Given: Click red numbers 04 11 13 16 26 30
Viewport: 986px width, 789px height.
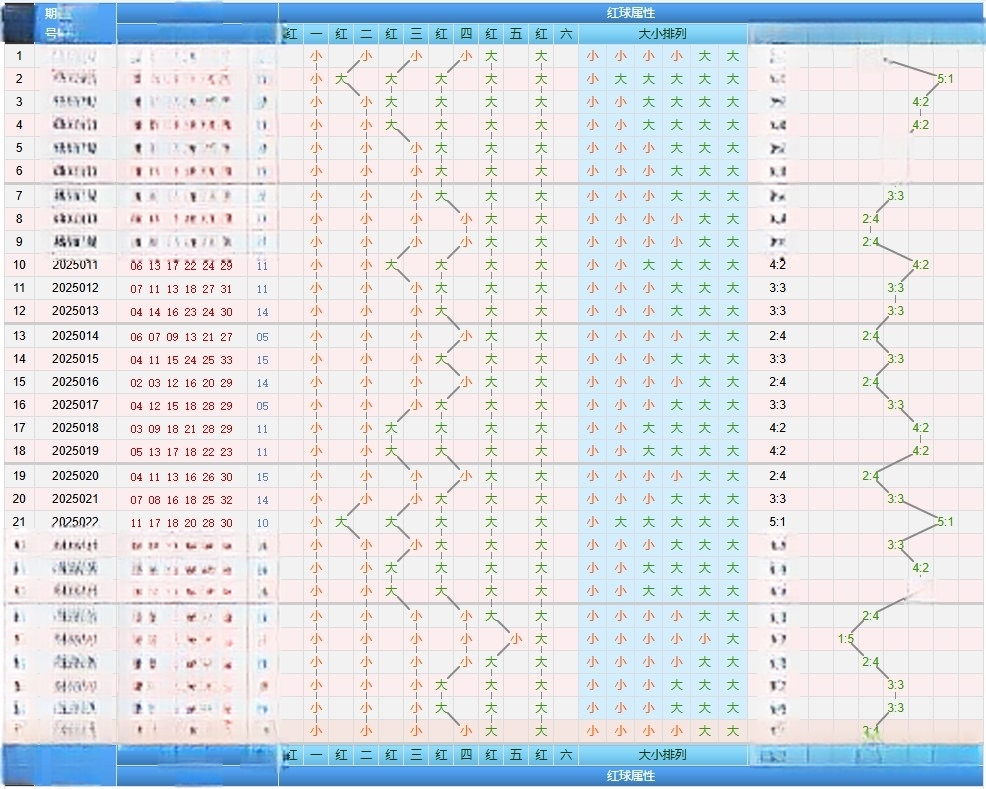Looking at the screenshot, I should click(x=181, y=477).
